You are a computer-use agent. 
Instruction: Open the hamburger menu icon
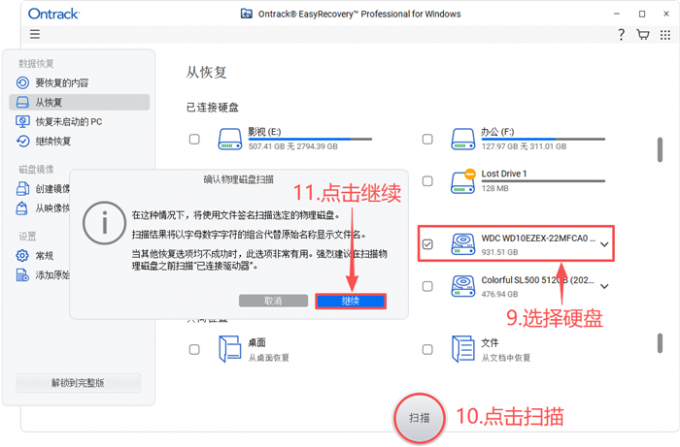35,34
